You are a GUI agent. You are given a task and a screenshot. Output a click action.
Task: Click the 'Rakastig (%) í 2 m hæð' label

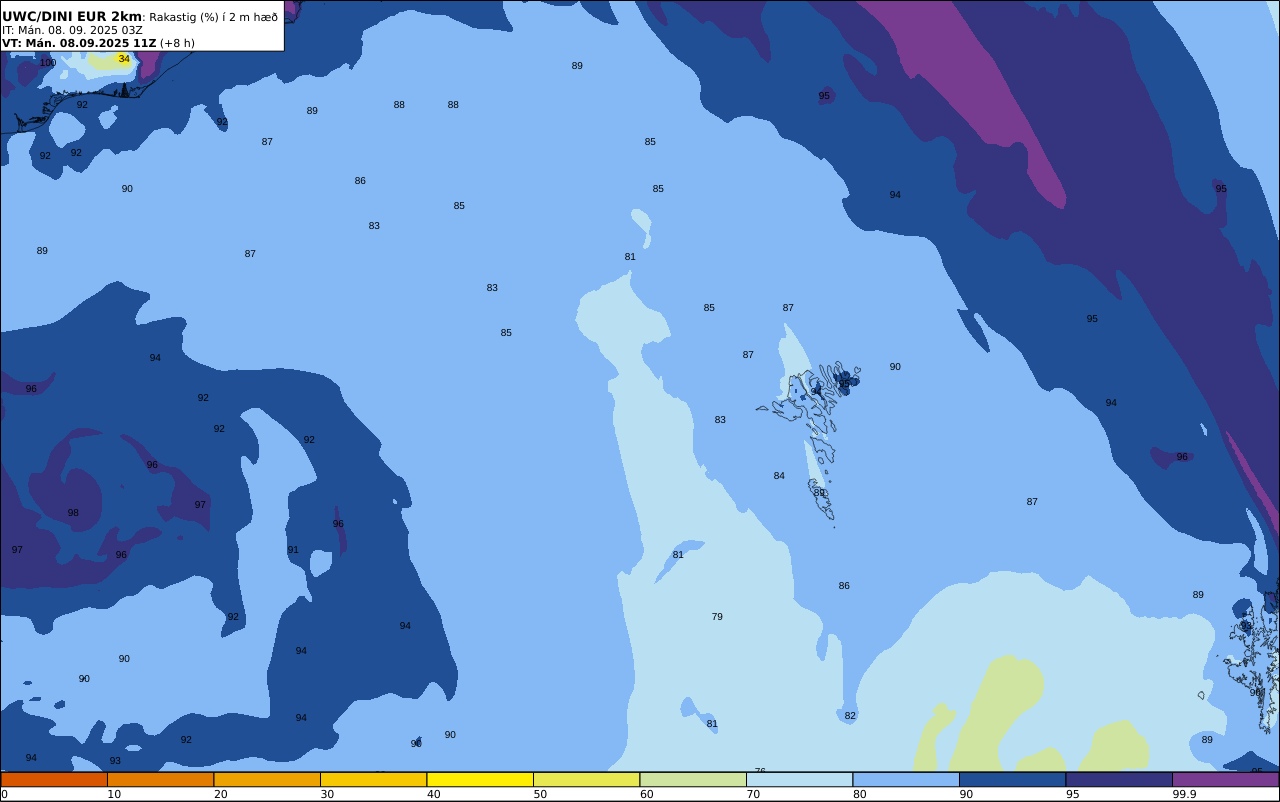(x=213, y=17)
